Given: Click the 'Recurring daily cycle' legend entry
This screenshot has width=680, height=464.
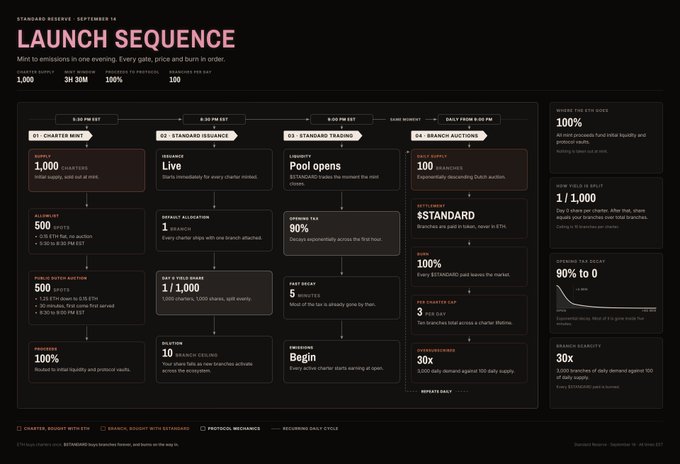Looking at the screenshot, I should coord(304,428).
